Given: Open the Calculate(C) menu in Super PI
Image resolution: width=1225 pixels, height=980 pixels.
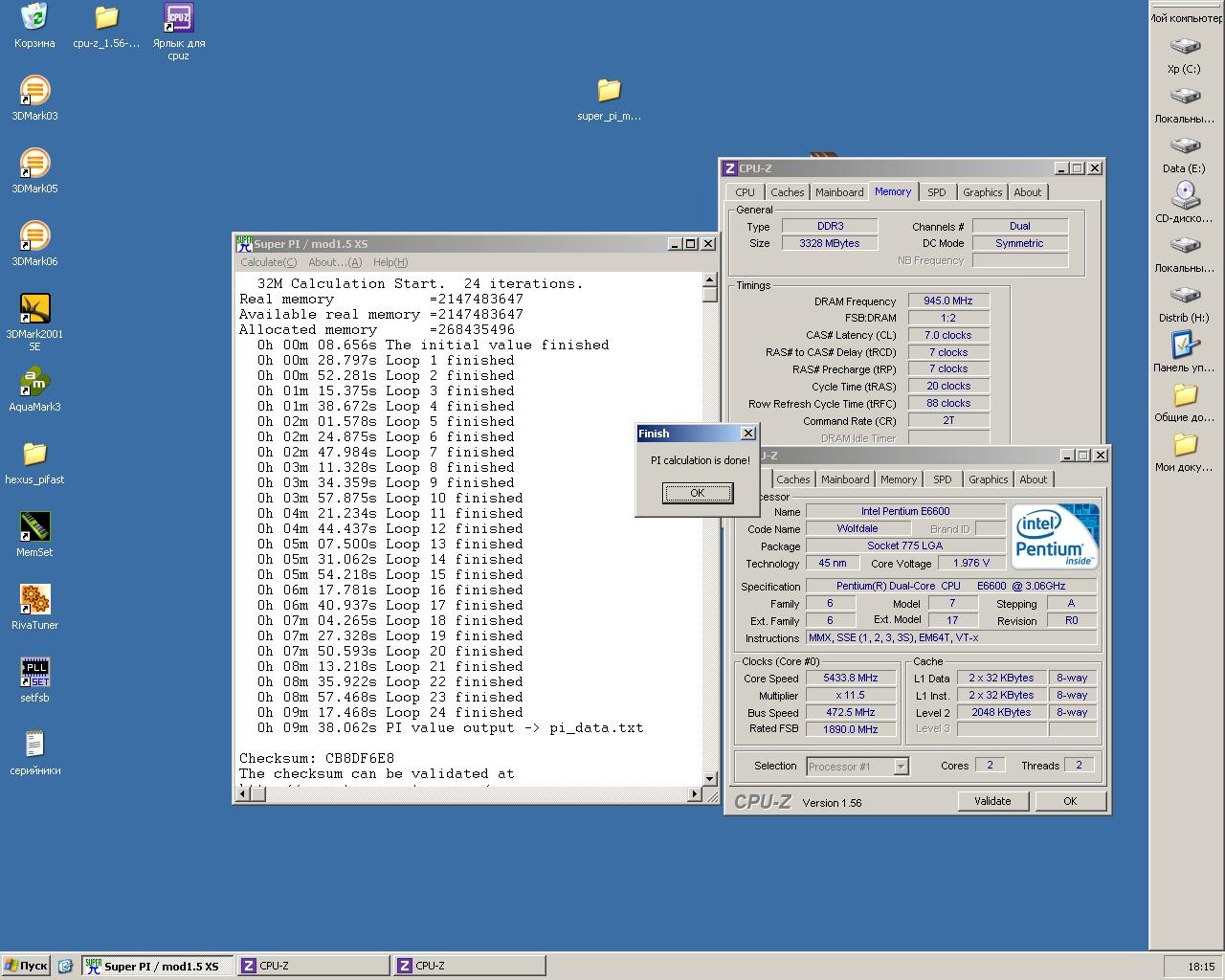Looking at the screenshot, I should click(x=268, y=262).
